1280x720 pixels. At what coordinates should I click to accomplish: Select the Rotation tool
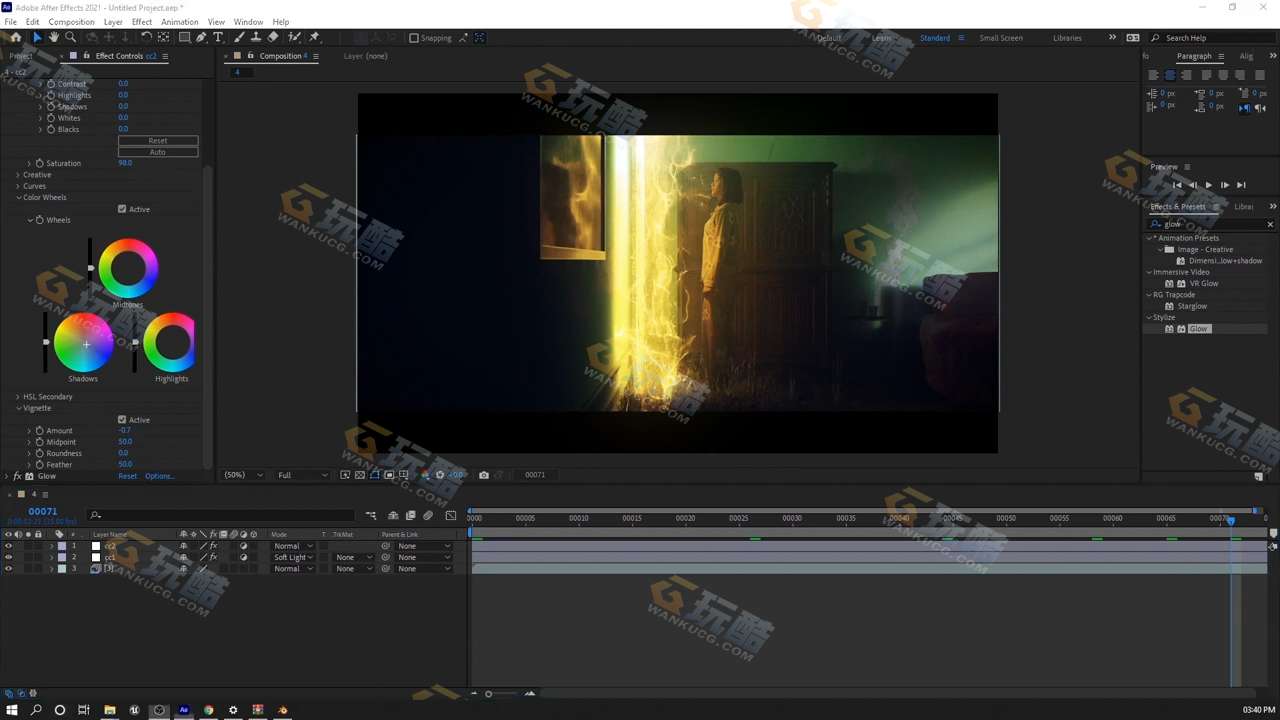146,37
